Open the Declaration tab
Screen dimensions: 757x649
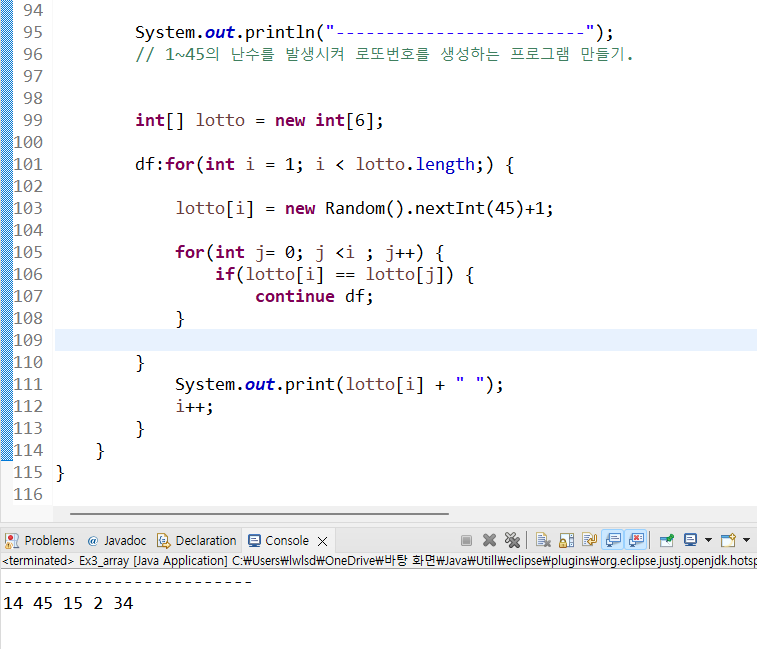pyautogui.click(x=196, y=540)
